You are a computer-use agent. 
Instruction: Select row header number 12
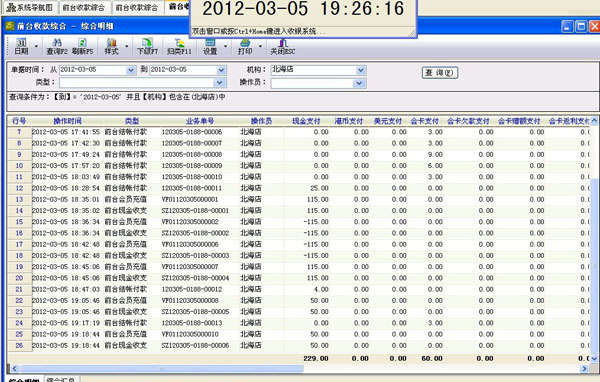(19, 188)
